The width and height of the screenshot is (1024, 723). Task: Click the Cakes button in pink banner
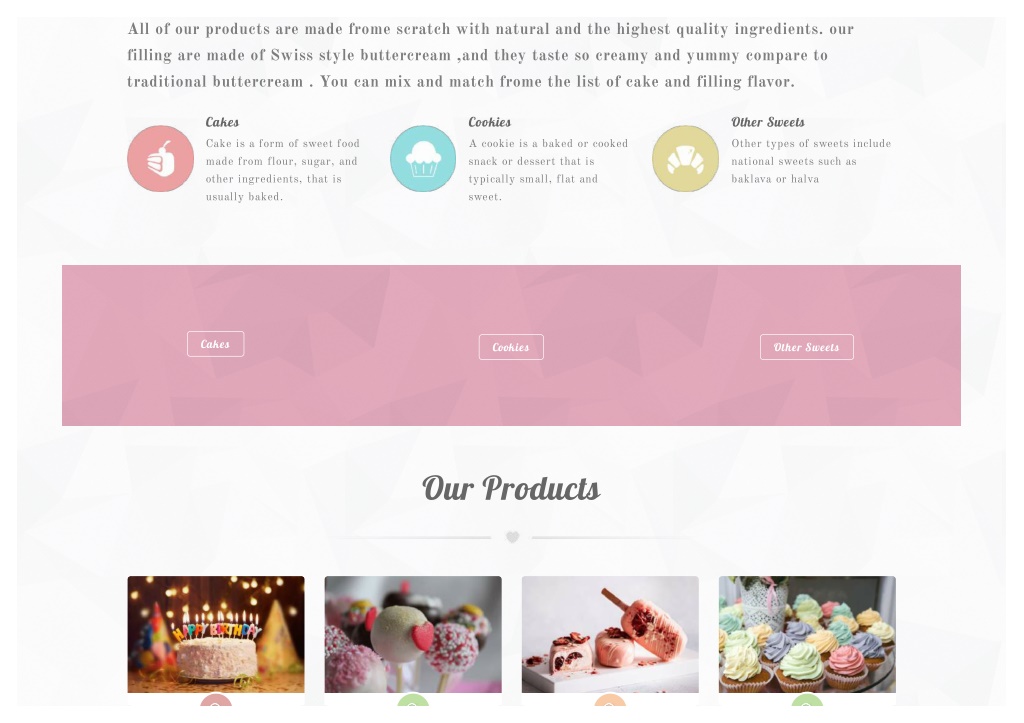click(x=216, y=344)
